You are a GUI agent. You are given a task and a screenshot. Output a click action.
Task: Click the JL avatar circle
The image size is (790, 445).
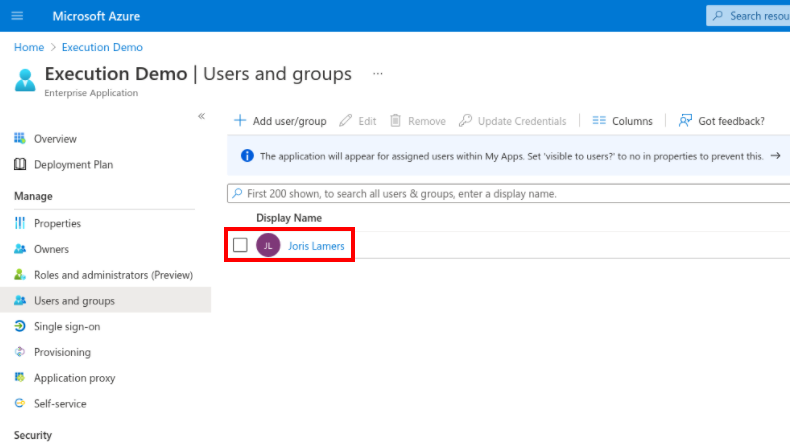[x=268, y=245]
